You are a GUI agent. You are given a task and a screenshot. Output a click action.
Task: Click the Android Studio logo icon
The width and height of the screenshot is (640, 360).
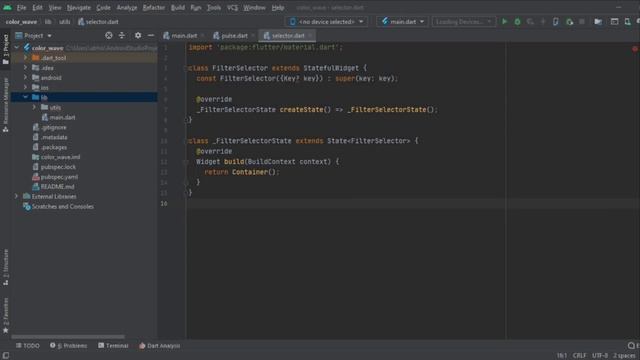point(7,7)
